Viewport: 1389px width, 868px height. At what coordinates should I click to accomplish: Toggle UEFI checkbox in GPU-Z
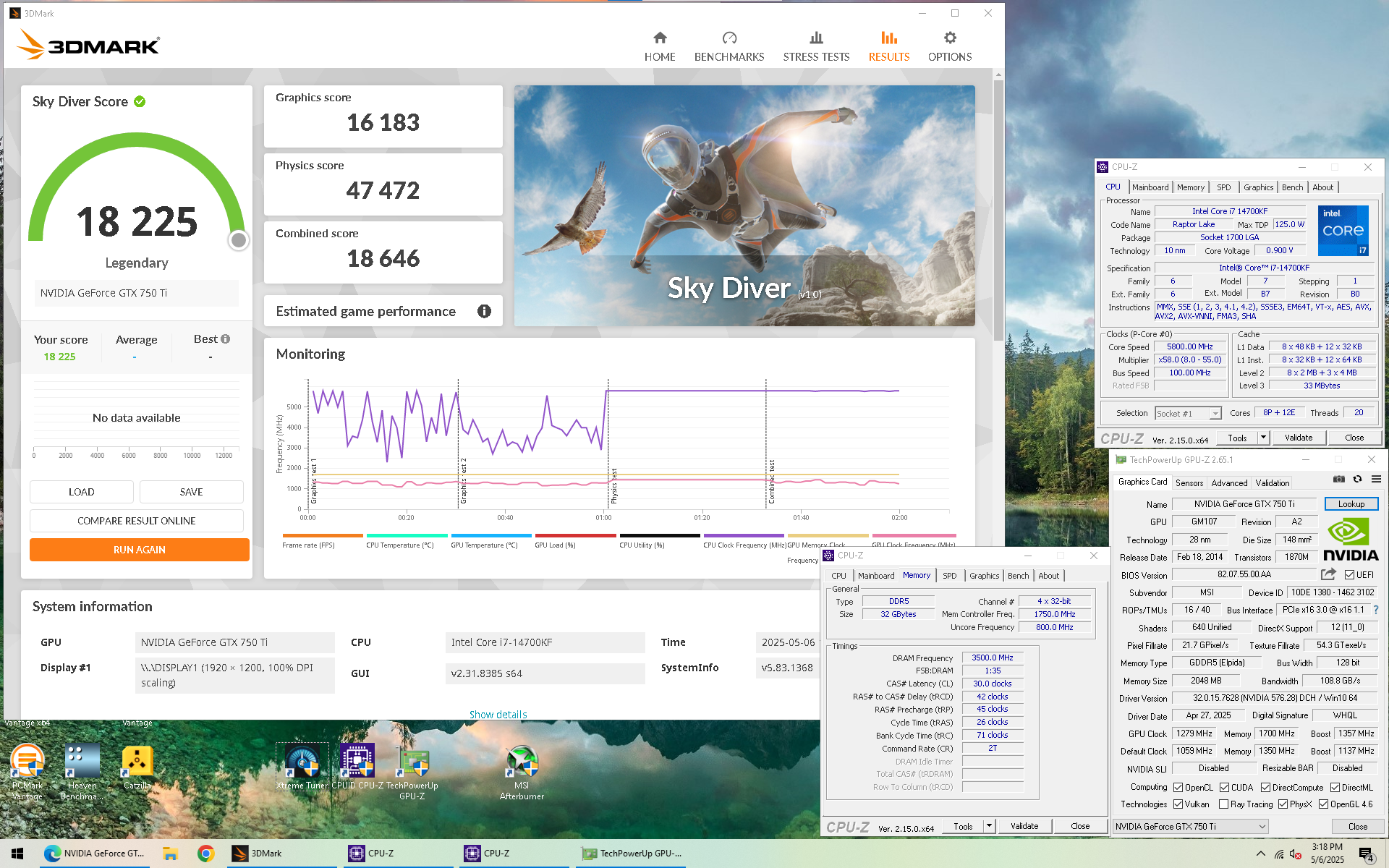pyautogui.click(x=1349, y=575)
